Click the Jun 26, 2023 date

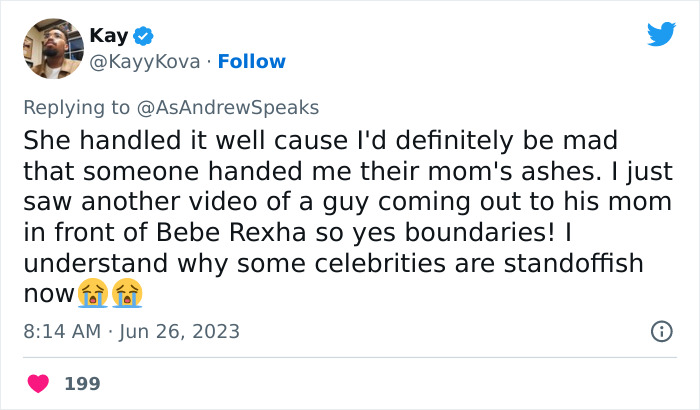[x=182, y=330]
